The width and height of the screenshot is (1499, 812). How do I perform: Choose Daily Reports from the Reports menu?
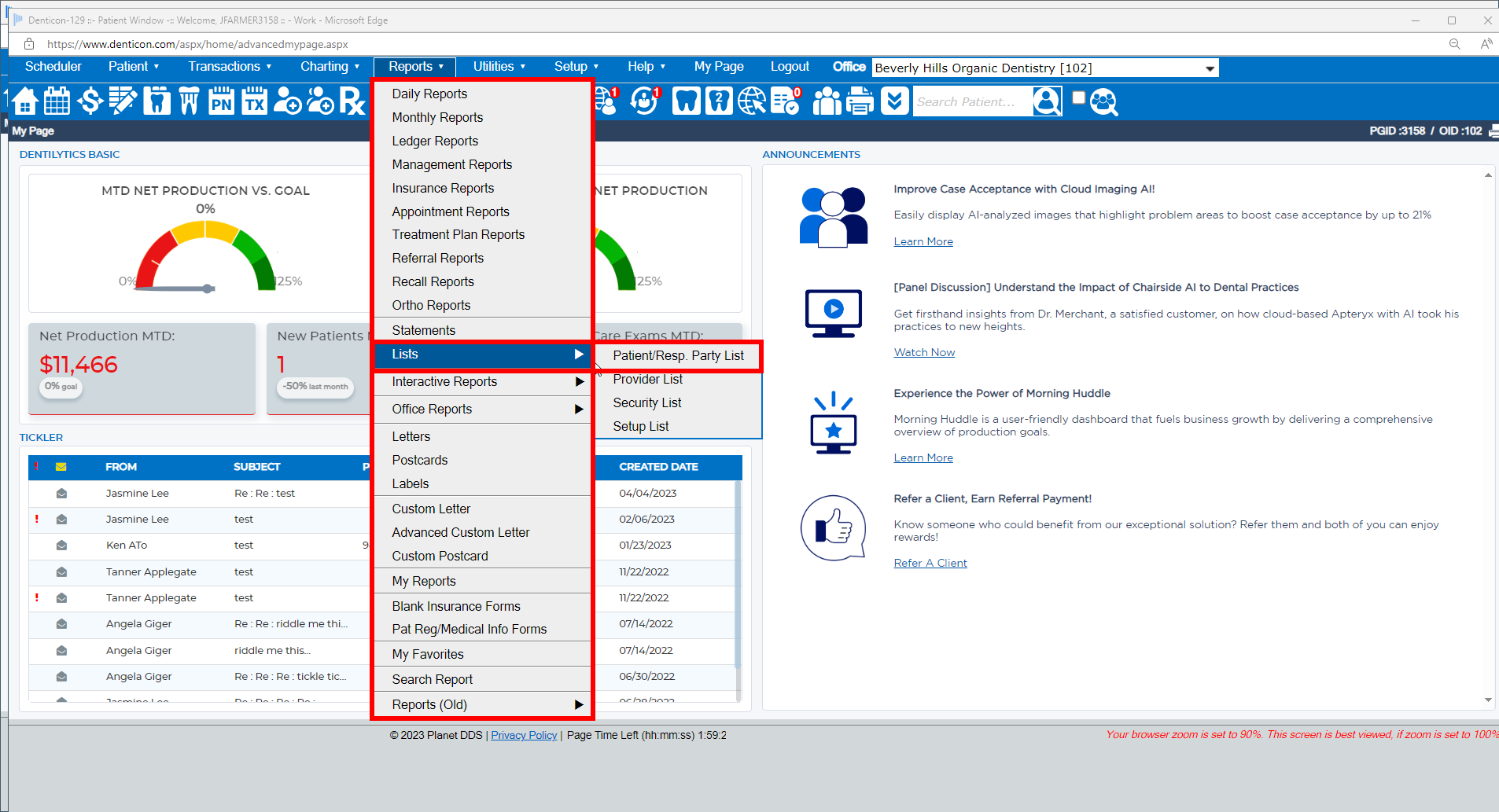429,94
